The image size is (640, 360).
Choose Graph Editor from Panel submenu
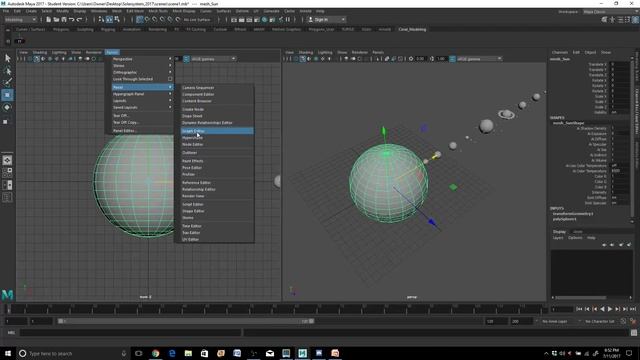[x=217, y=131]
